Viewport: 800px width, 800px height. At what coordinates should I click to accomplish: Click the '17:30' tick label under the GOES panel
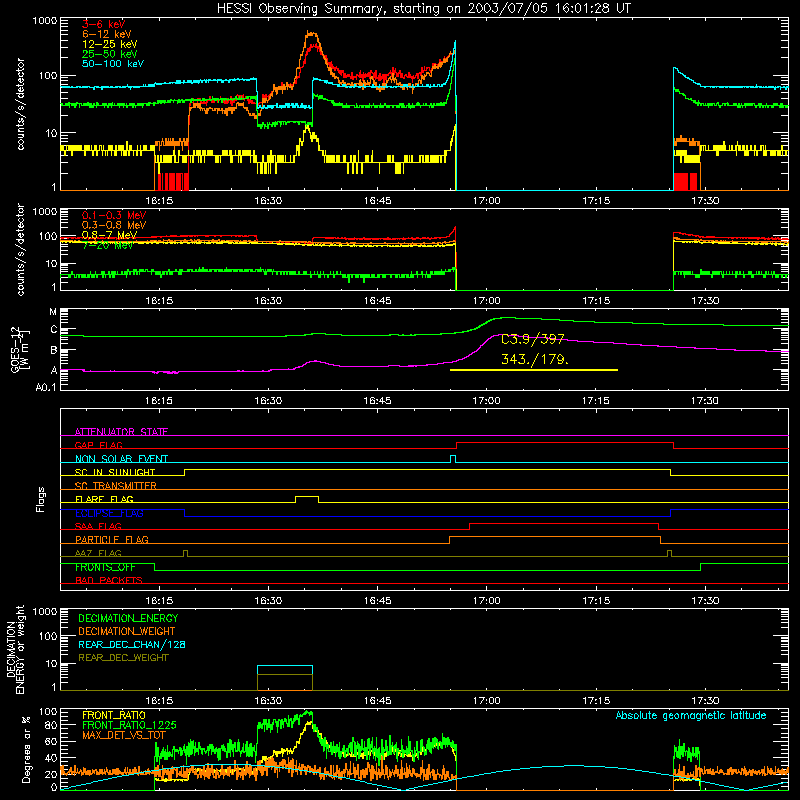(x=705, y=401)
